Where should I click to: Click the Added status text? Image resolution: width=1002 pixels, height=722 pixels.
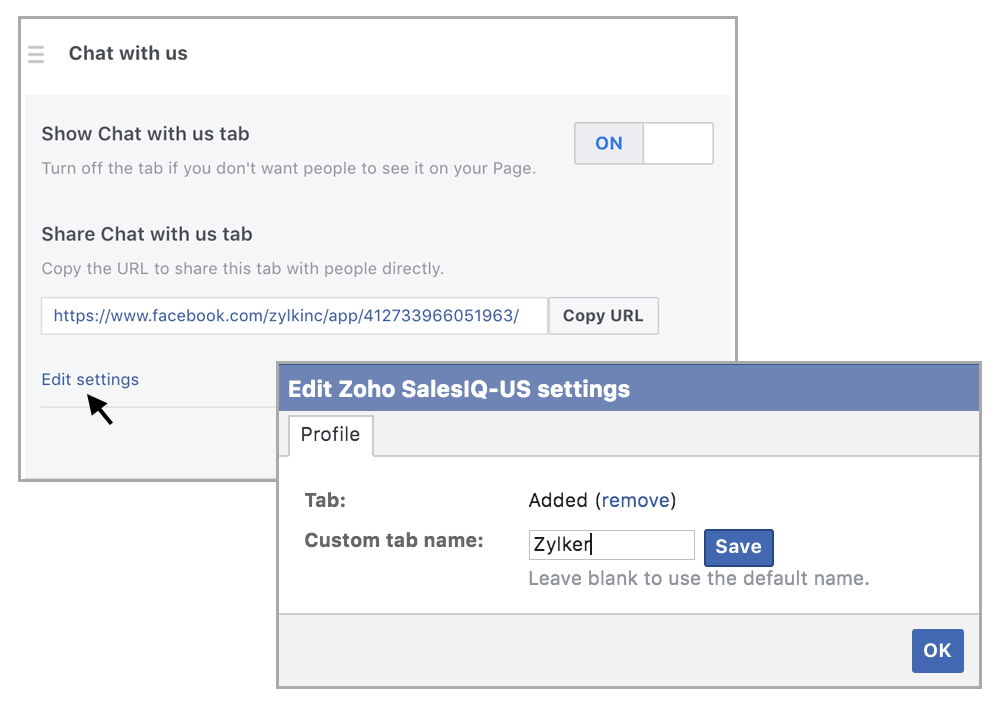click(x=558, y=500)
